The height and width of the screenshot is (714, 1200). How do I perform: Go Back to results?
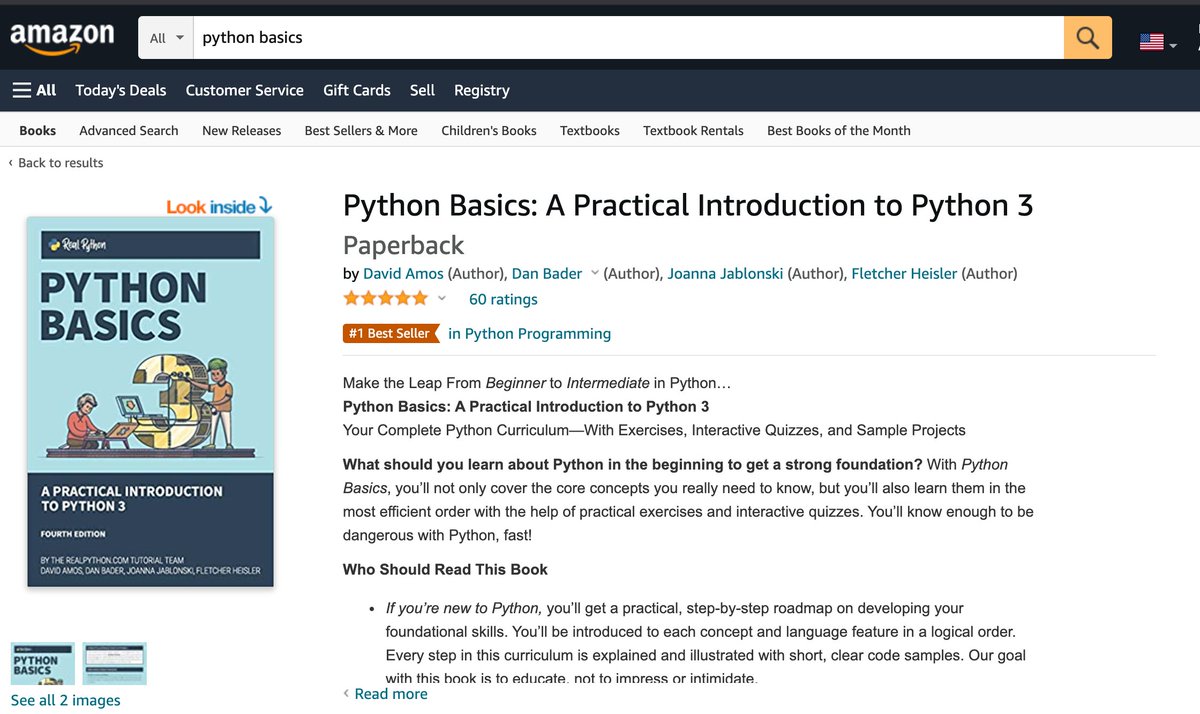(x=56, y=163)
